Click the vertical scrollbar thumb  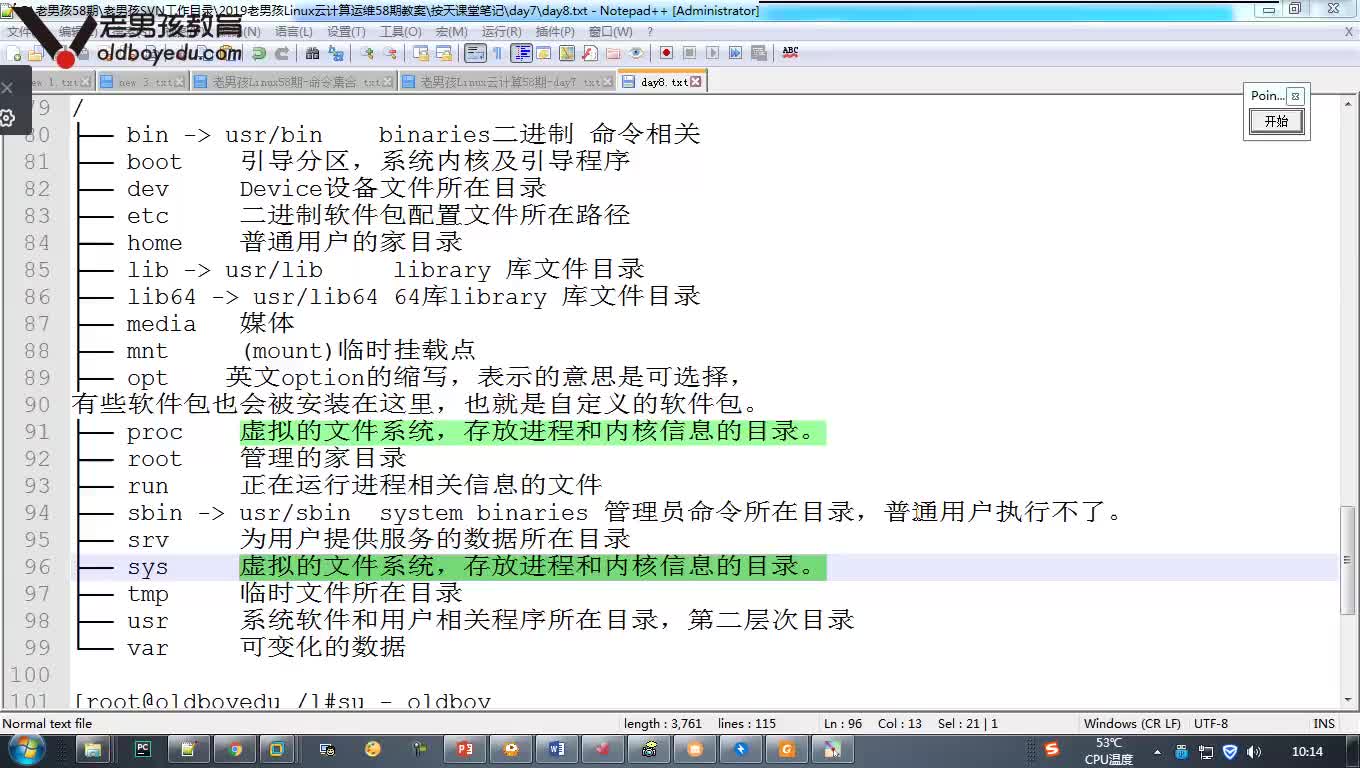[x=1348, y=560]
